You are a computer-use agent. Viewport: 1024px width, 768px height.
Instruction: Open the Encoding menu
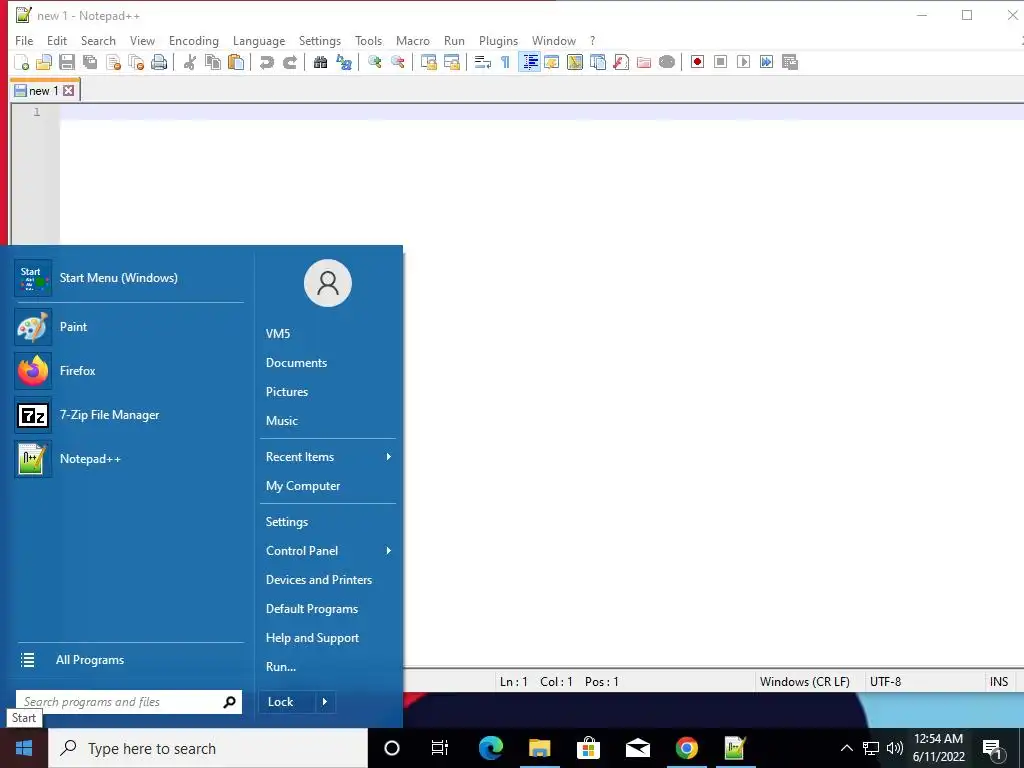point(193,40)
